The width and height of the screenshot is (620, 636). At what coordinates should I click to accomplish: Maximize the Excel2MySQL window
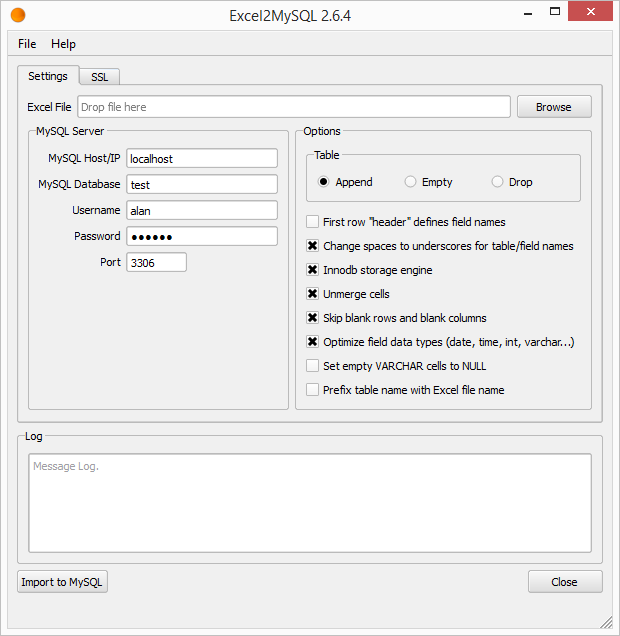click(555, 11)
